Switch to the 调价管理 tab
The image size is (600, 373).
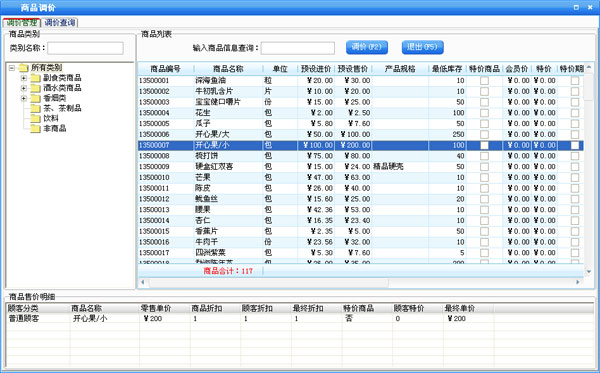click(22, 23)
